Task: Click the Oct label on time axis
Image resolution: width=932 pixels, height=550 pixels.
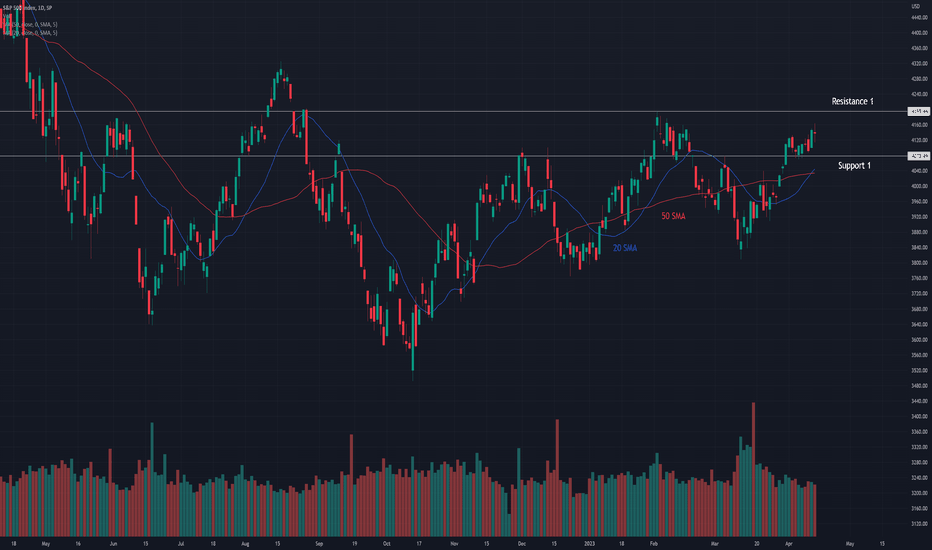Action: (x=386, y=543)
